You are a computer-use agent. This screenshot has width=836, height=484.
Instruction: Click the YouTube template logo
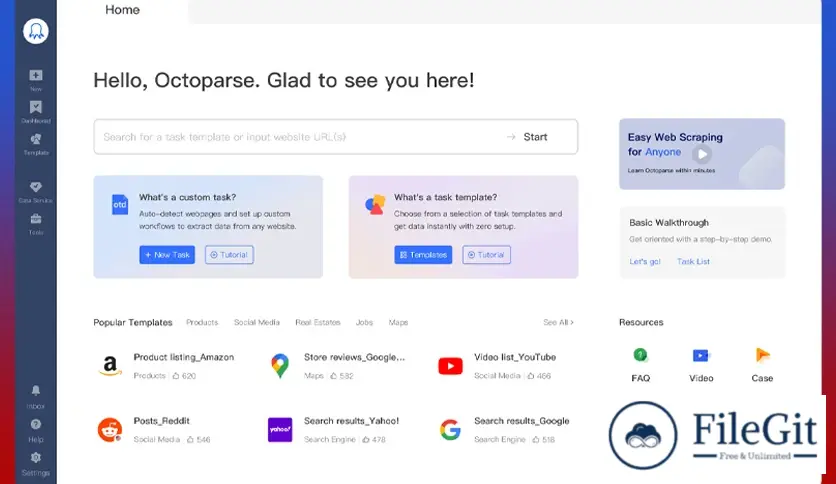[451, 366]
